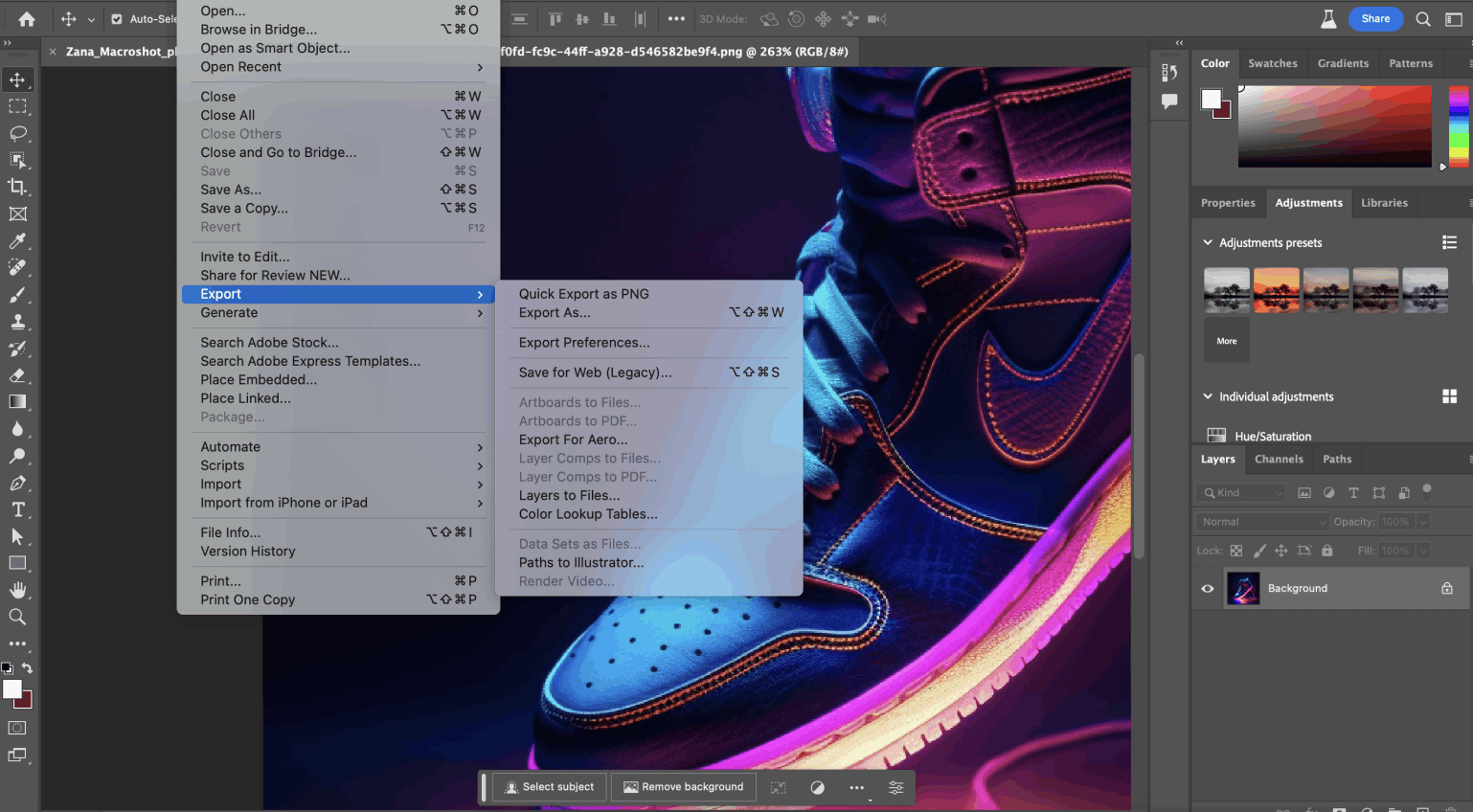Select the Eyedropper tool
The image size is (1473, 812).
[x=18, y=241]
